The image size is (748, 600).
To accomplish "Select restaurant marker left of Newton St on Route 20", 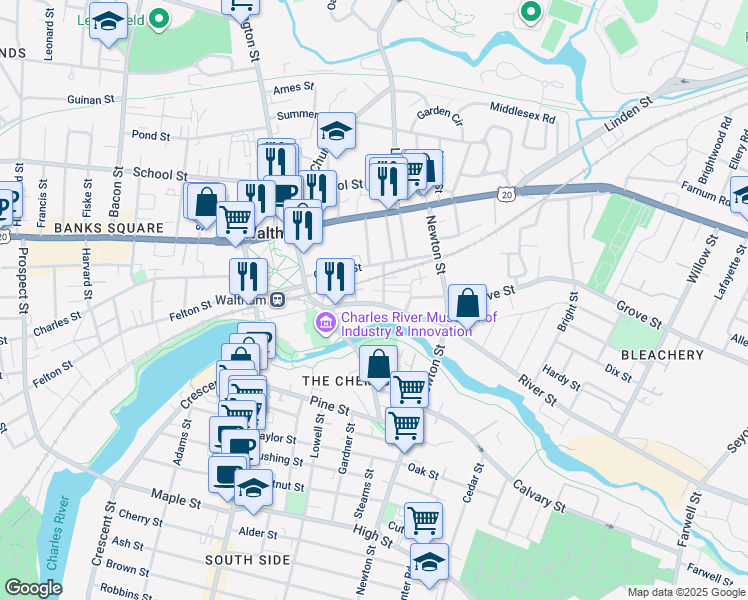I will tap(388, 185).
